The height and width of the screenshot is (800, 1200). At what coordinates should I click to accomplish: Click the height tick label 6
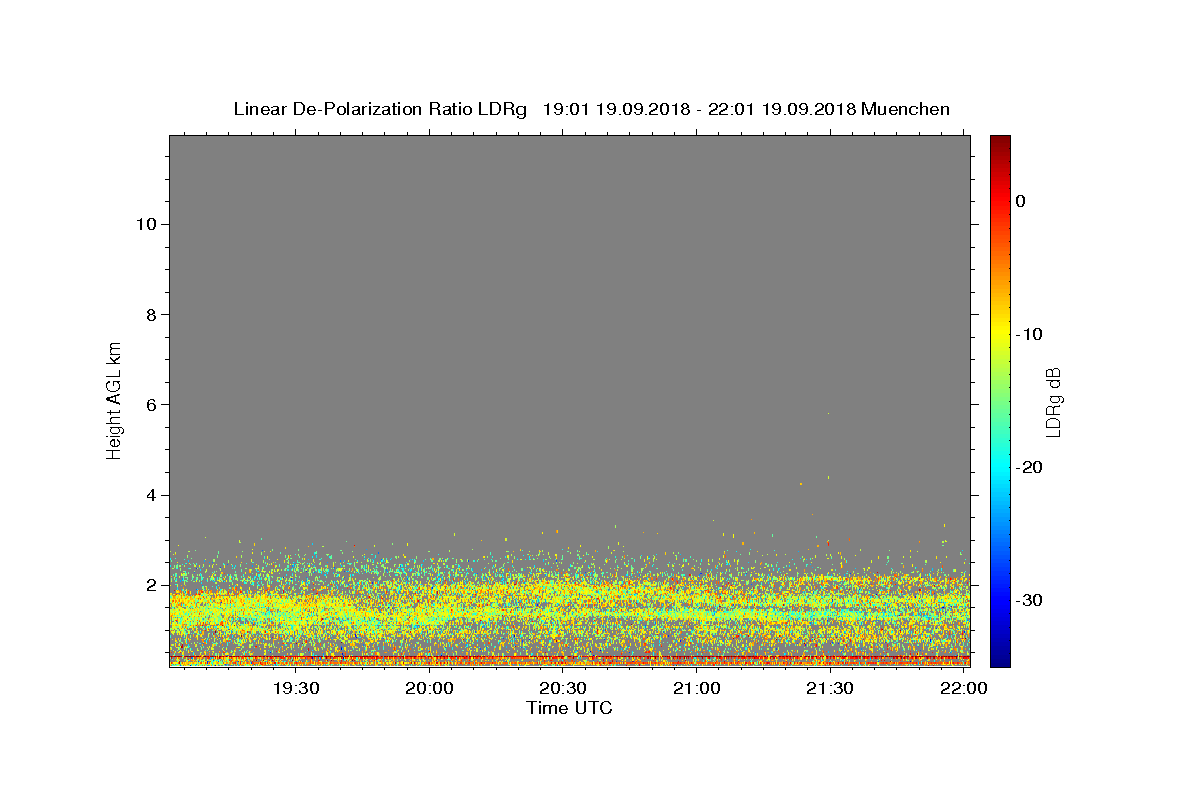(150, 405)
